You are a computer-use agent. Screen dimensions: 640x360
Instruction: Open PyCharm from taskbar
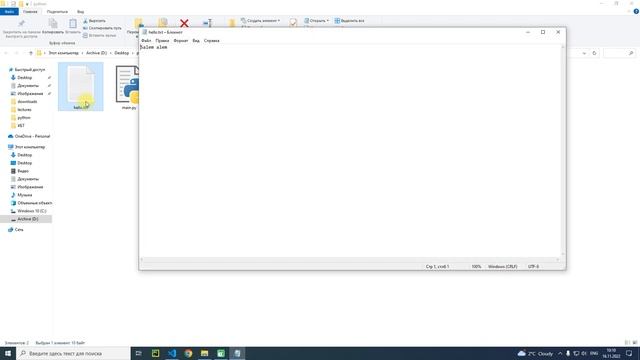click(156, 353)
